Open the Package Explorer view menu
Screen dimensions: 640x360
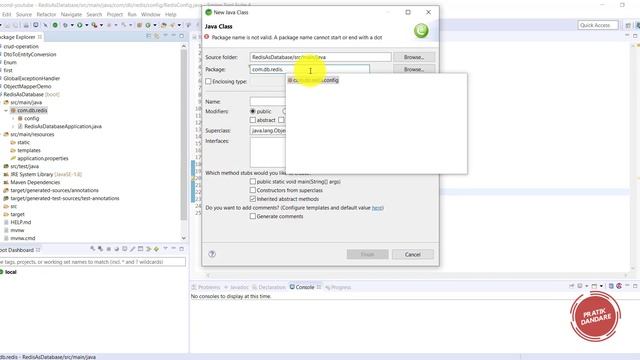tap(165, 36)
